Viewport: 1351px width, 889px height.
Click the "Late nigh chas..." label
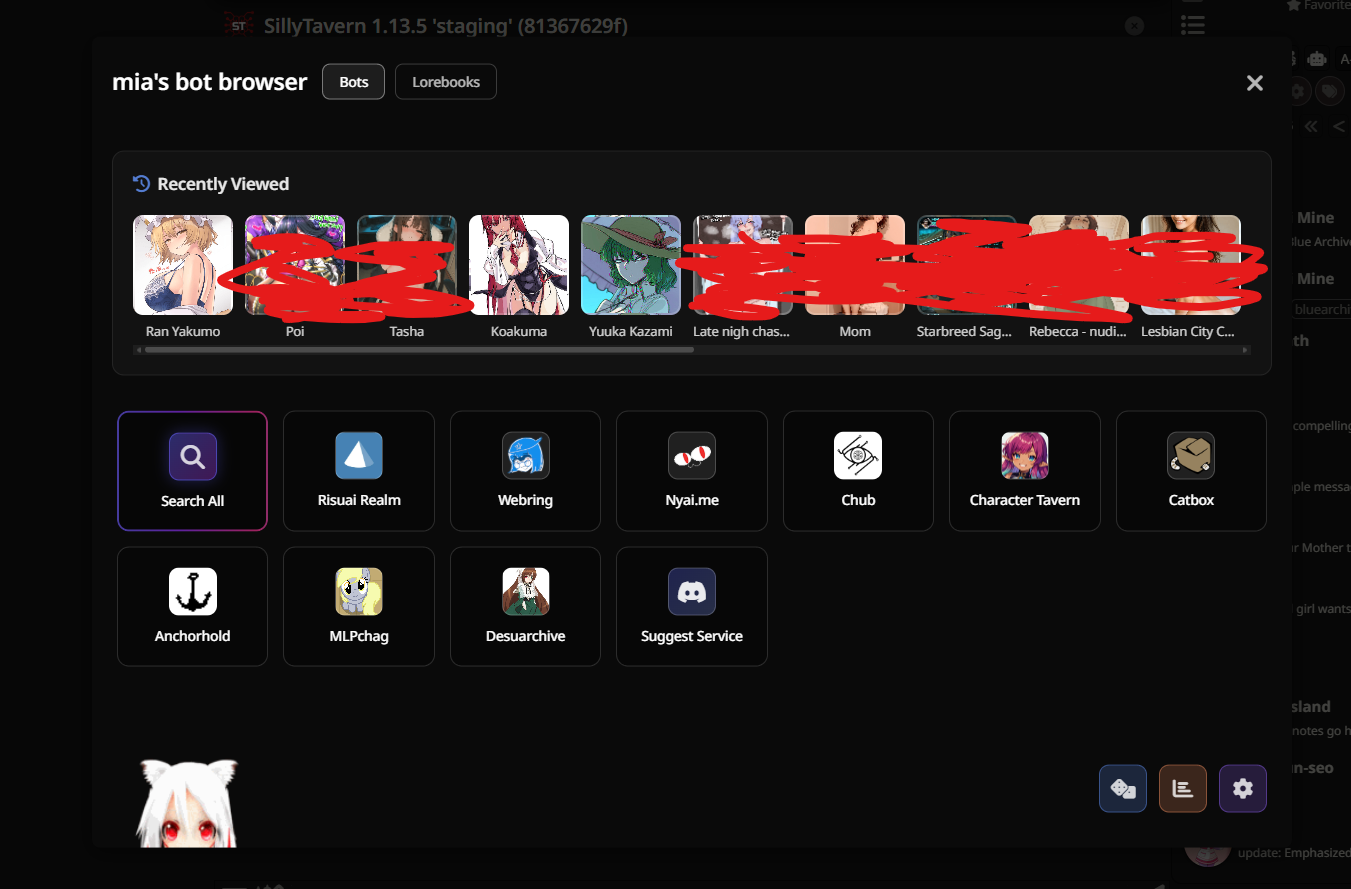click(742, 331)
